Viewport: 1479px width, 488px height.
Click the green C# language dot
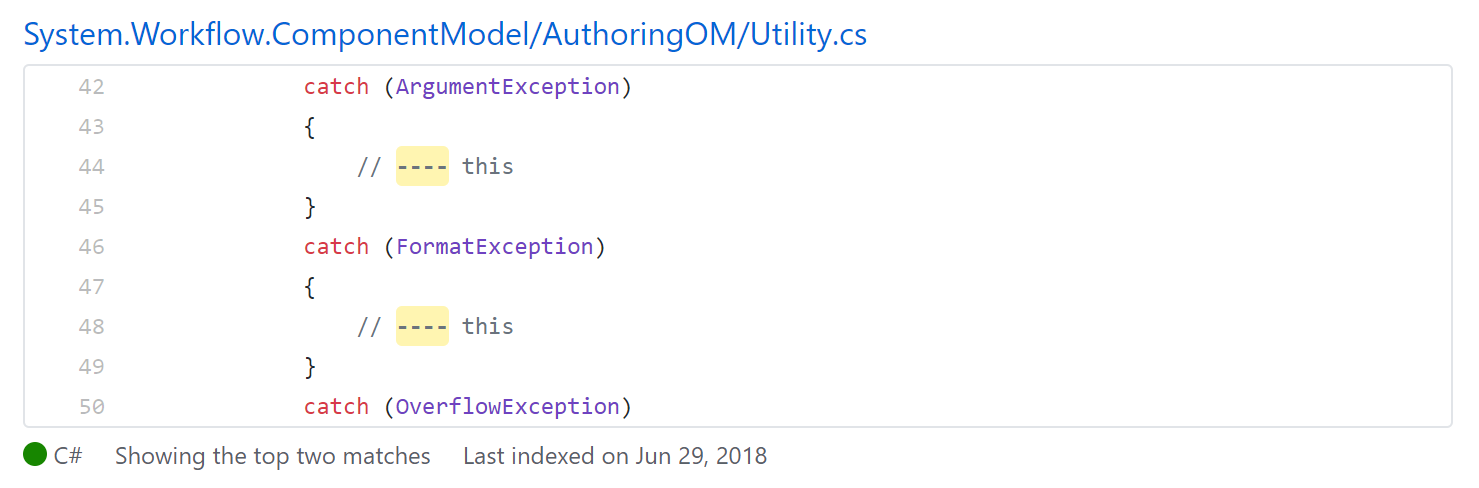[35, 455]
